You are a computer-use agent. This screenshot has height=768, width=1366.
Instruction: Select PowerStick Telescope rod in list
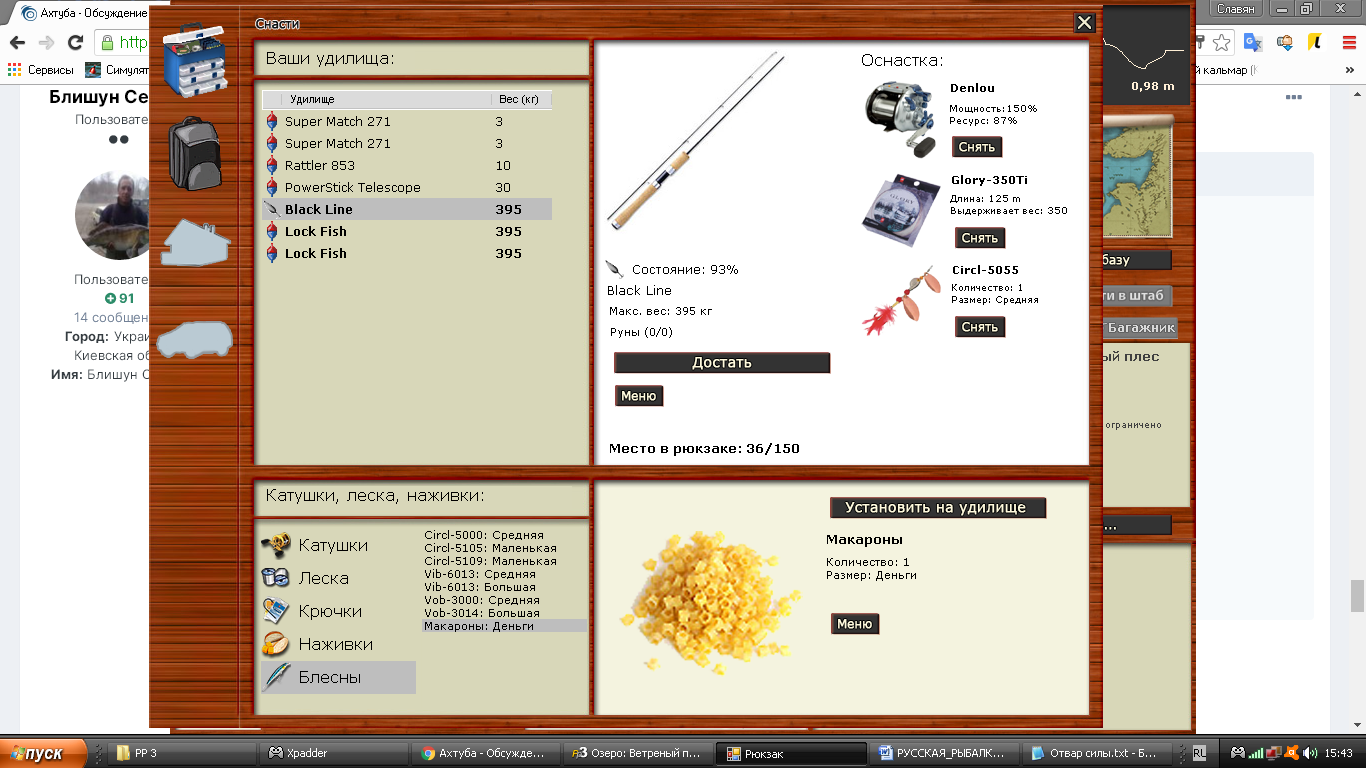352,188
